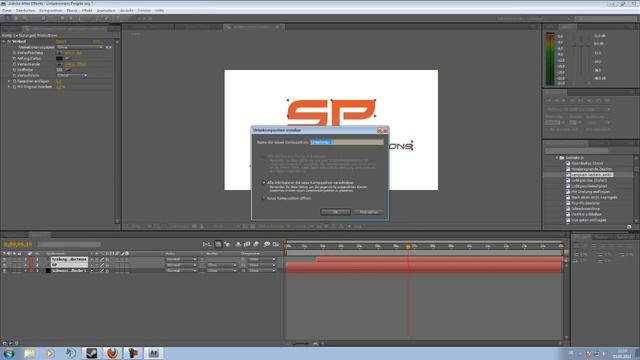Open the Animationsvorgaben dropdown

point(80,47)
